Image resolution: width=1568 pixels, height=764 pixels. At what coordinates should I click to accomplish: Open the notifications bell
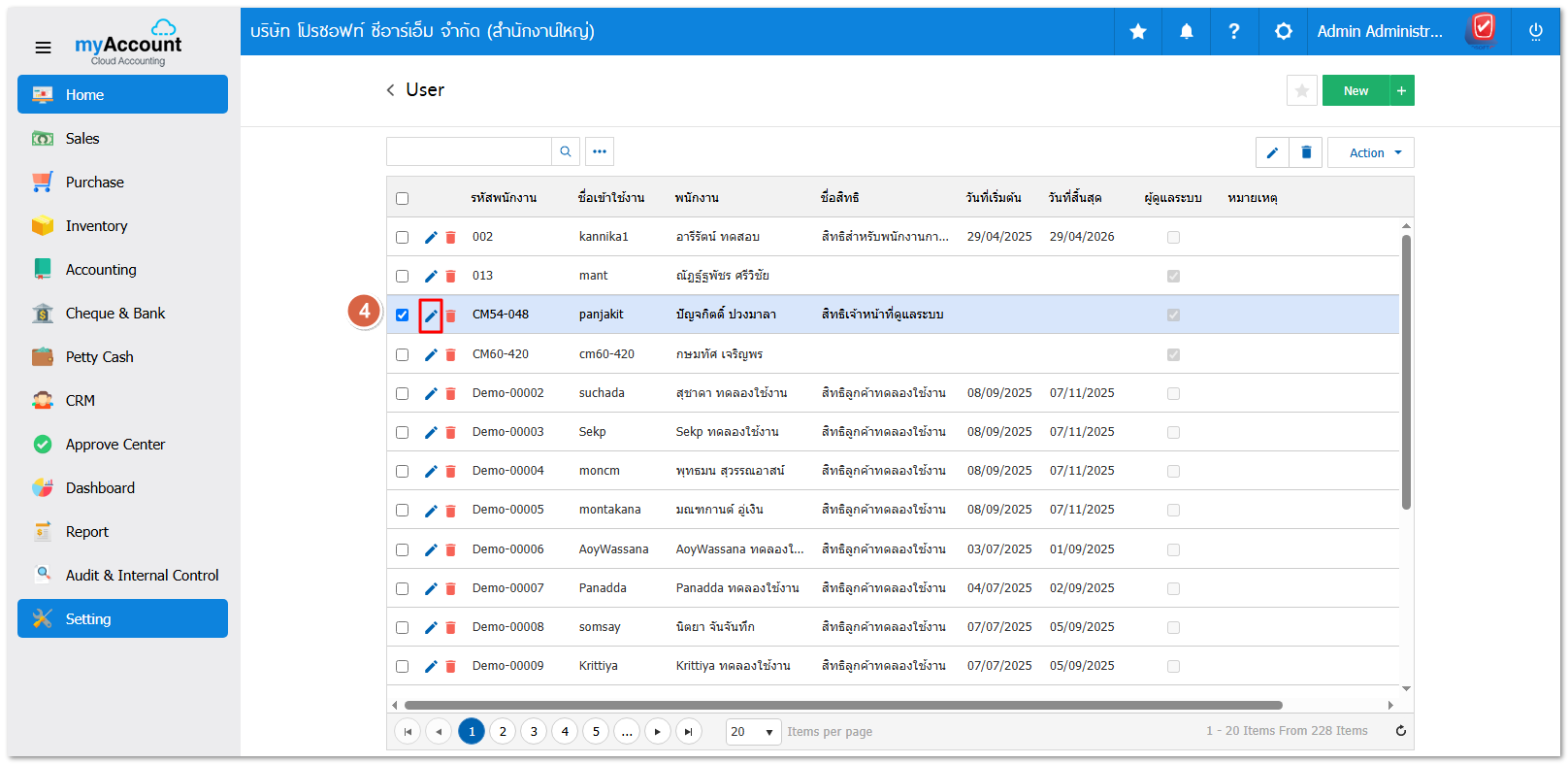tap(1186, 32)
